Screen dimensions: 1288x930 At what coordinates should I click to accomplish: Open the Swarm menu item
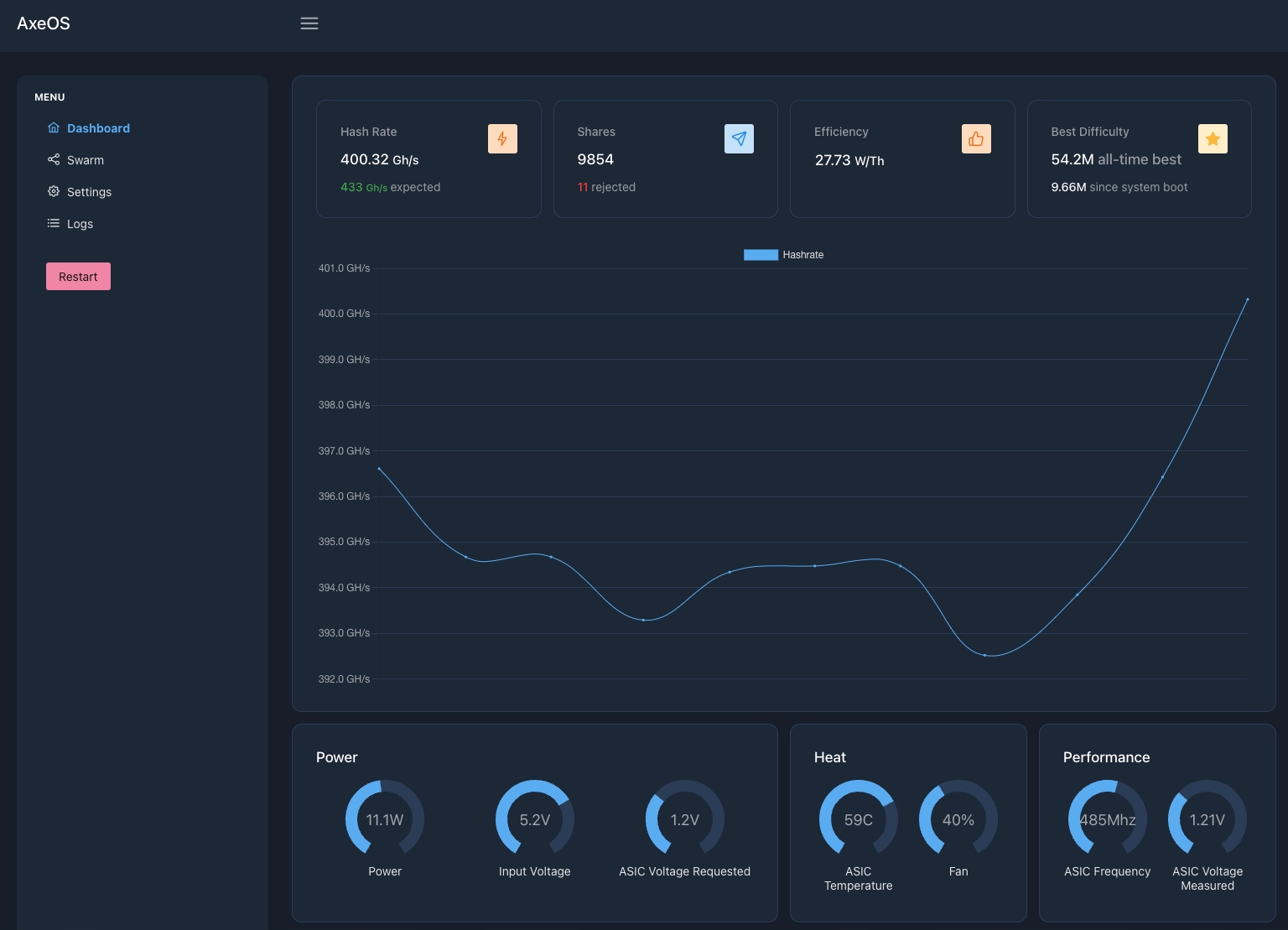tap(86, 160)
